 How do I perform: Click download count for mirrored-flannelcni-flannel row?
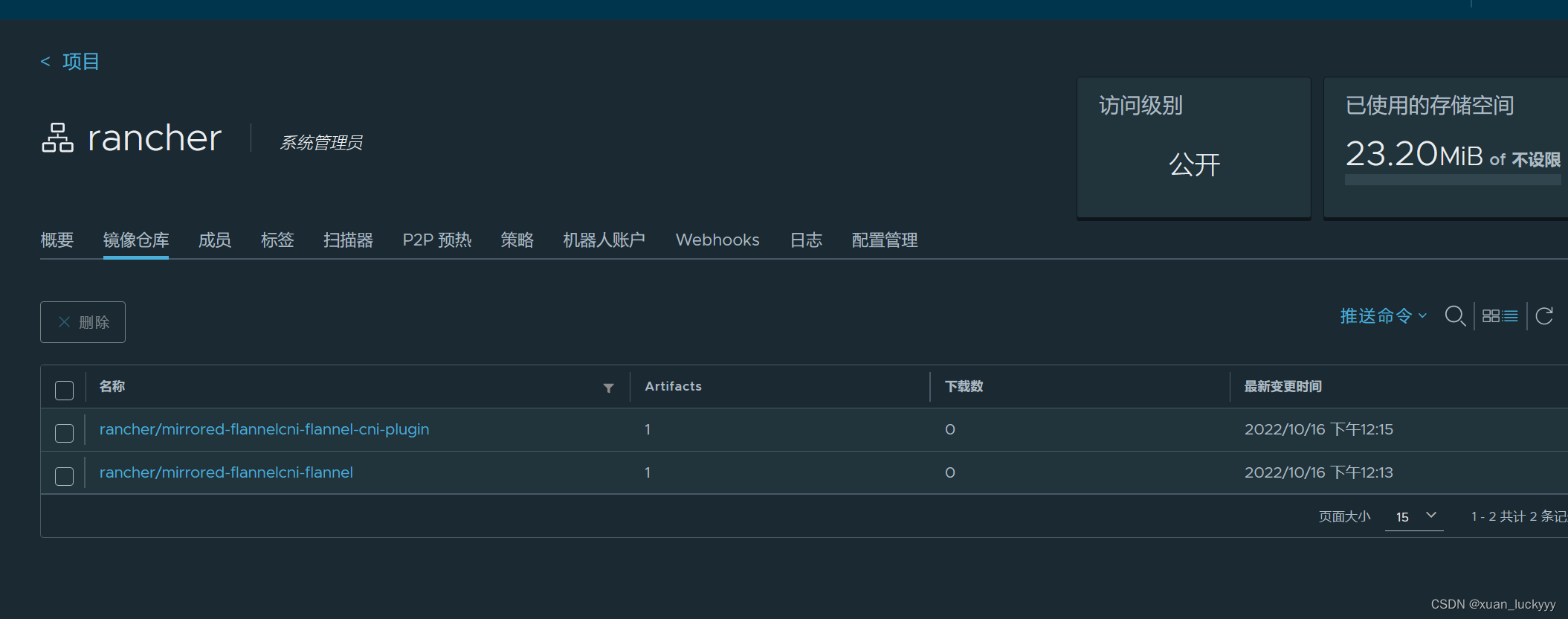950,472
